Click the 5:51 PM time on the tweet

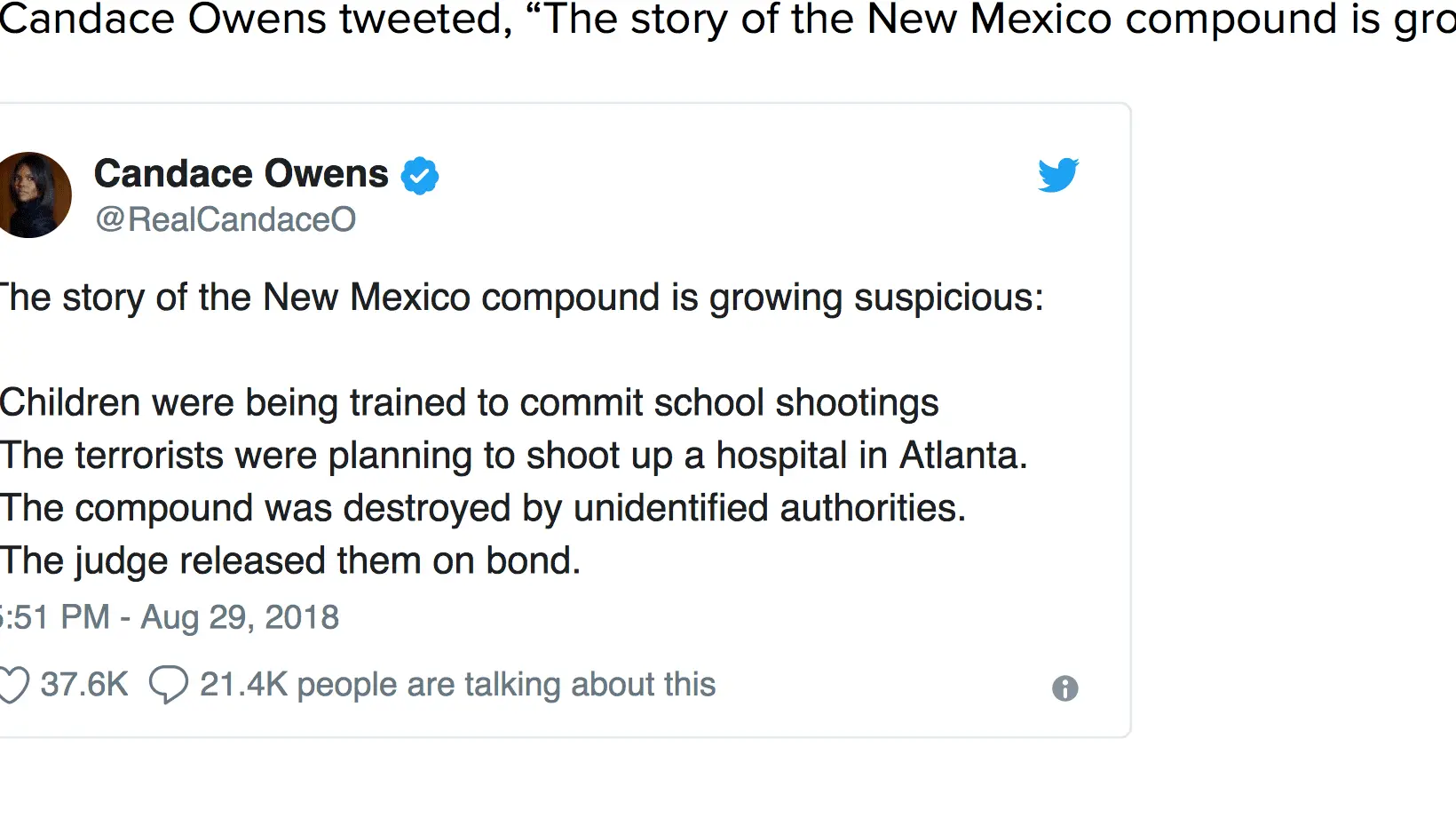click(x=53, y=617)
